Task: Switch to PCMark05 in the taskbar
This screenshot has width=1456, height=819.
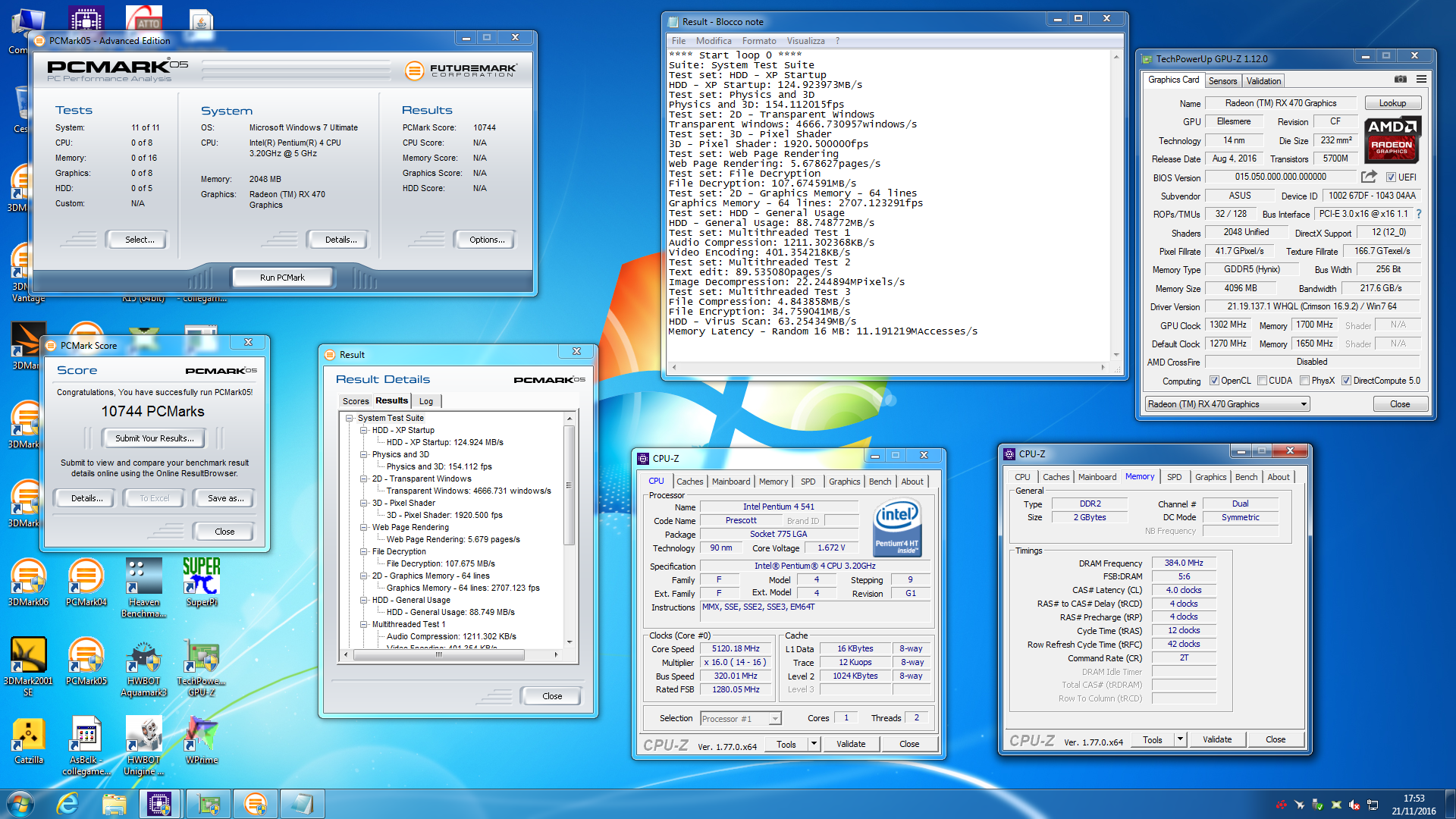Action: (x=256, y=804)
